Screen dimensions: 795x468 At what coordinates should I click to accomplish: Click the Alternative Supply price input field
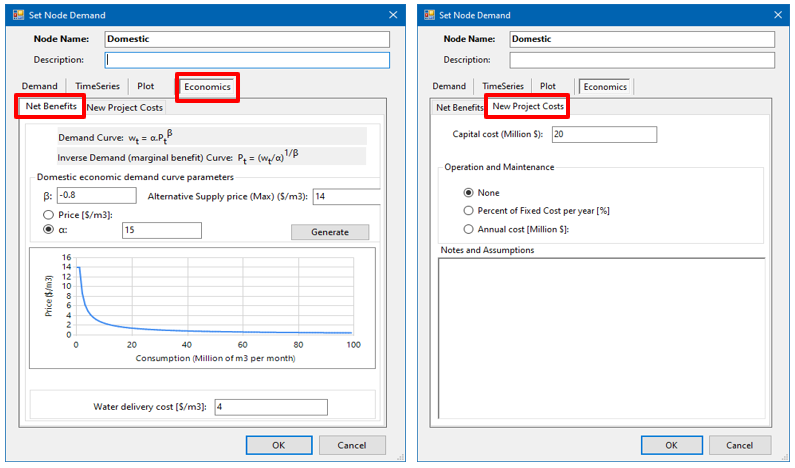345,196
